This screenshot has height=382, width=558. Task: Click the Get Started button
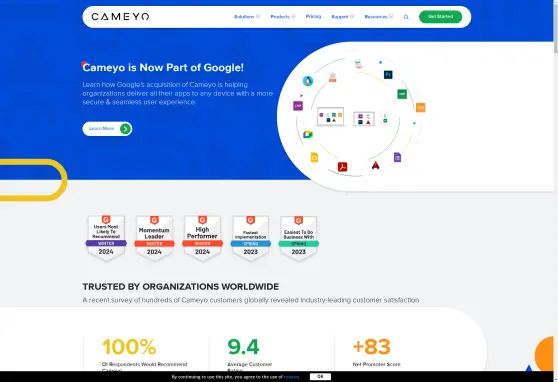(x=441, y=17)
